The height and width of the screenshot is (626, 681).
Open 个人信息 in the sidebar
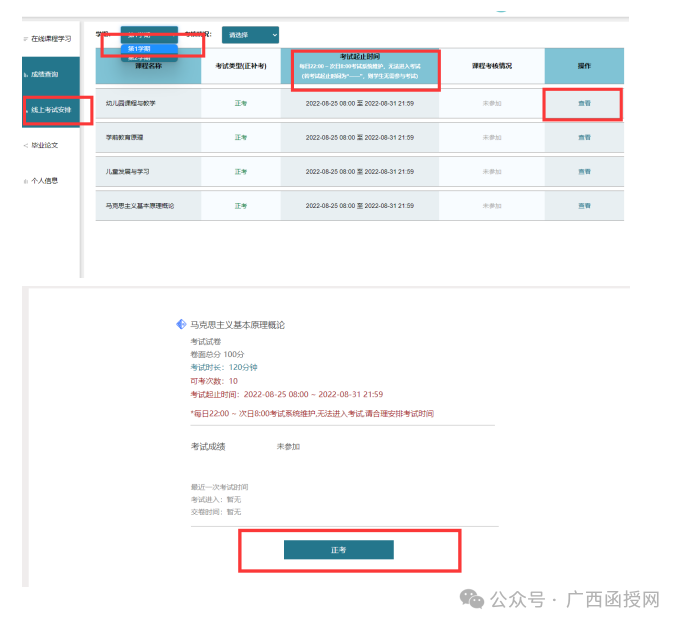coord(44,181)
